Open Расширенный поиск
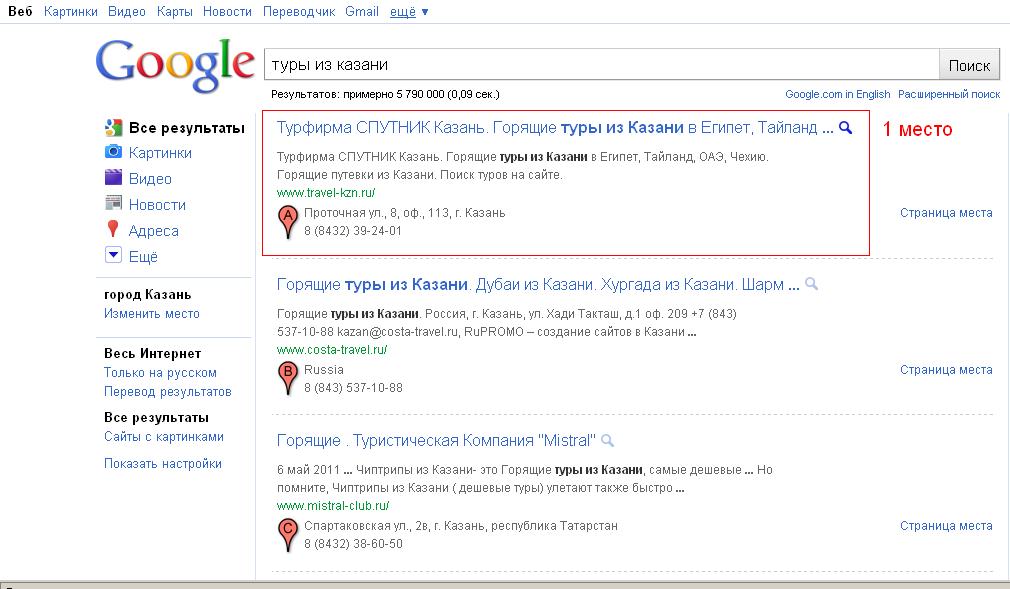 949,93
